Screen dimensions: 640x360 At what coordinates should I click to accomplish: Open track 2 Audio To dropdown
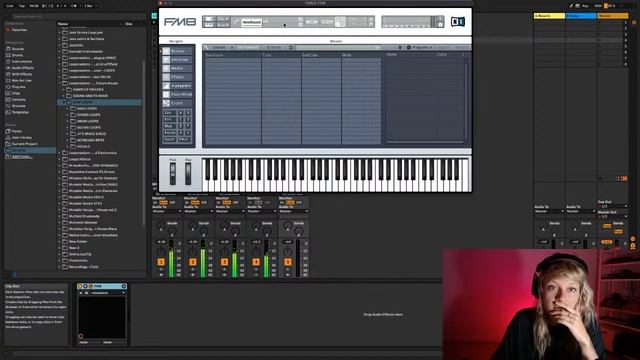(x=199, y=211)
